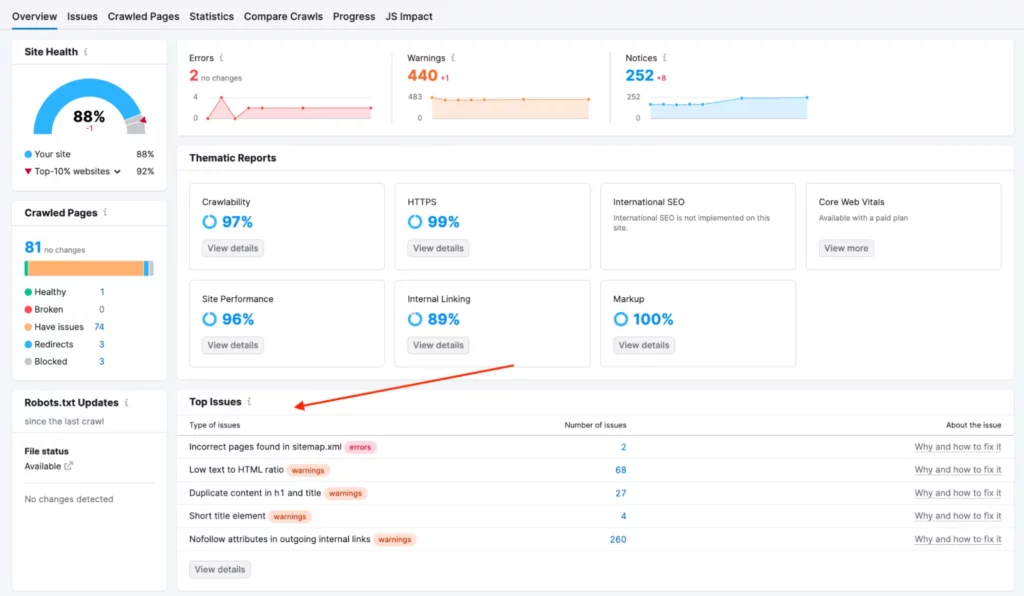Click the Crawled Pages stacked progress bar

(x=88, y=268)
